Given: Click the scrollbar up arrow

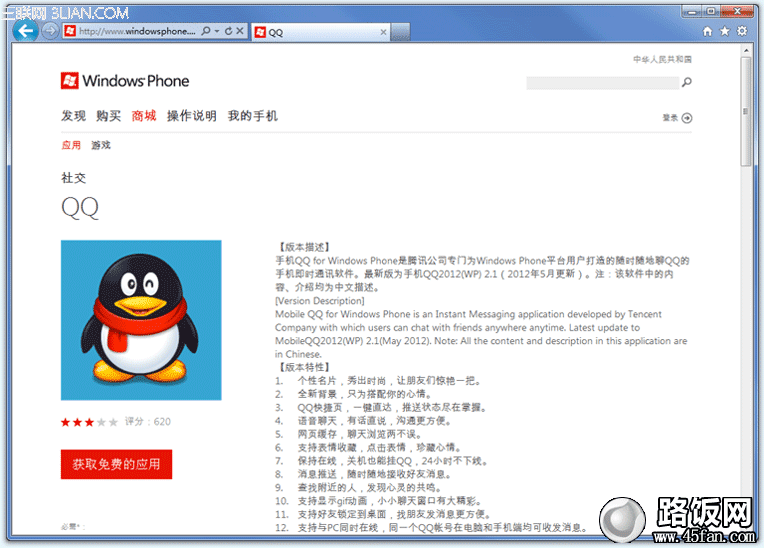Looking at the screenshot, I should click(746, 50).
